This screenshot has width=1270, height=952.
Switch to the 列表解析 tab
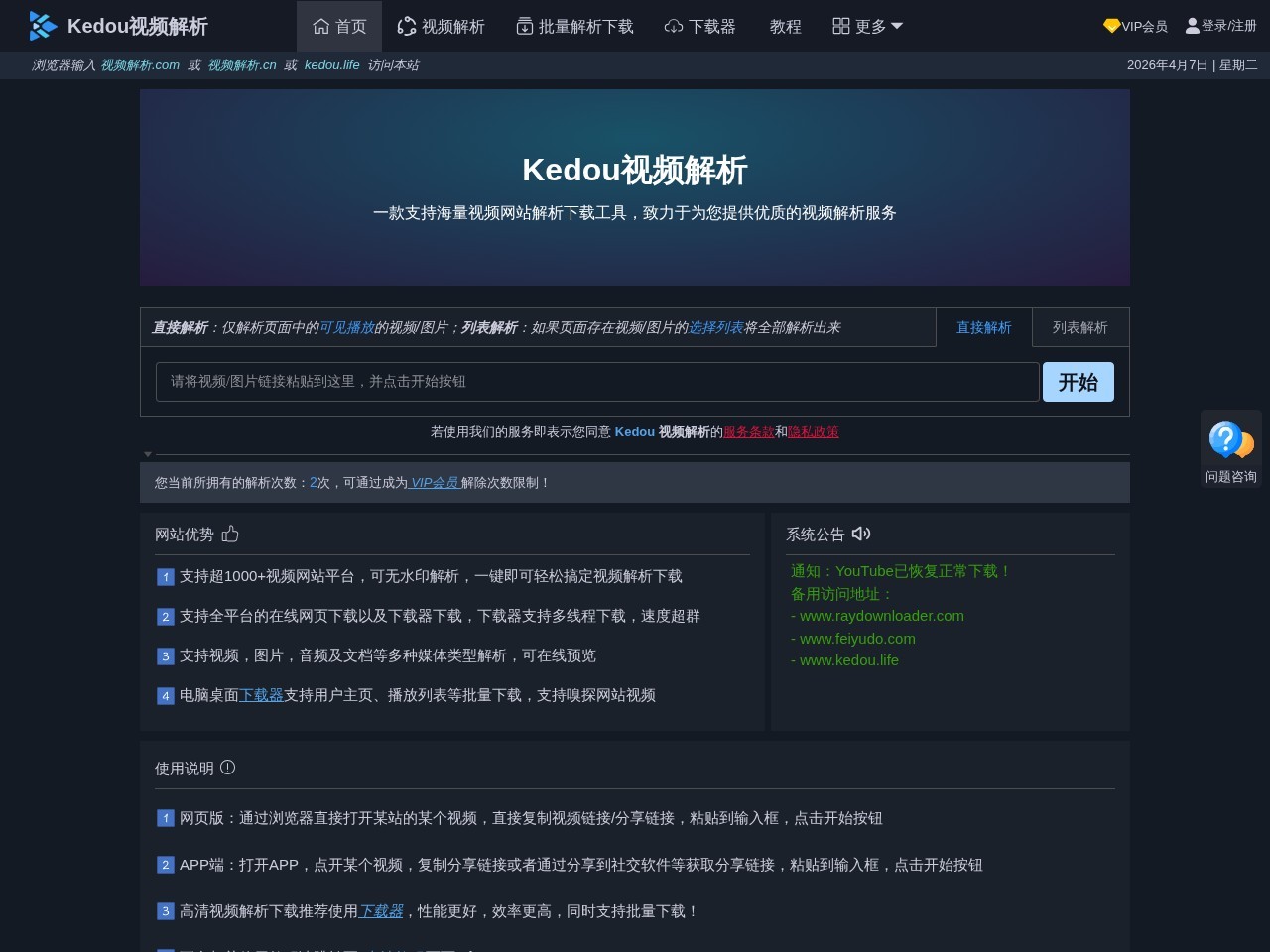click(x=1080, y=327)
